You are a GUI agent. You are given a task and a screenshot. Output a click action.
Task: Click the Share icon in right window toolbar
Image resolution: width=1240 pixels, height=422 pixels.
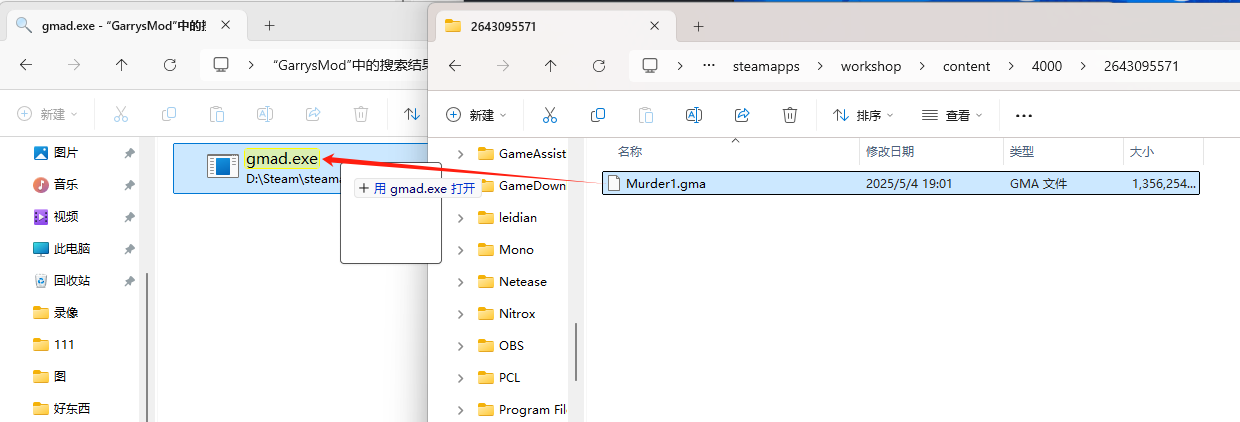(742, 115)
